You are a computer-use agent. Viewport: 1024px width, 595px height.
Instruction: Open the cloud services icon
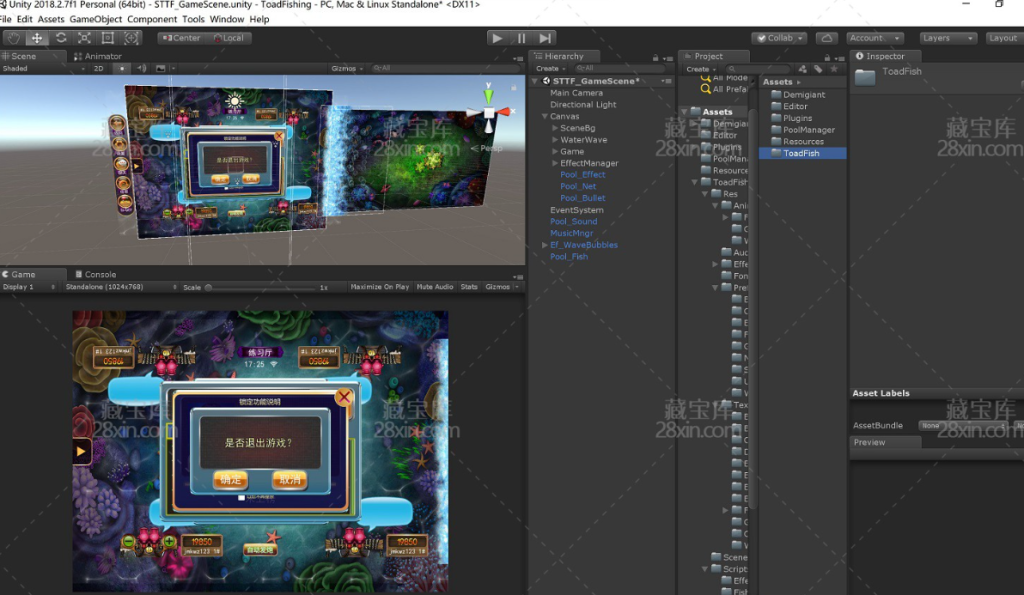[x=826, y=38]
